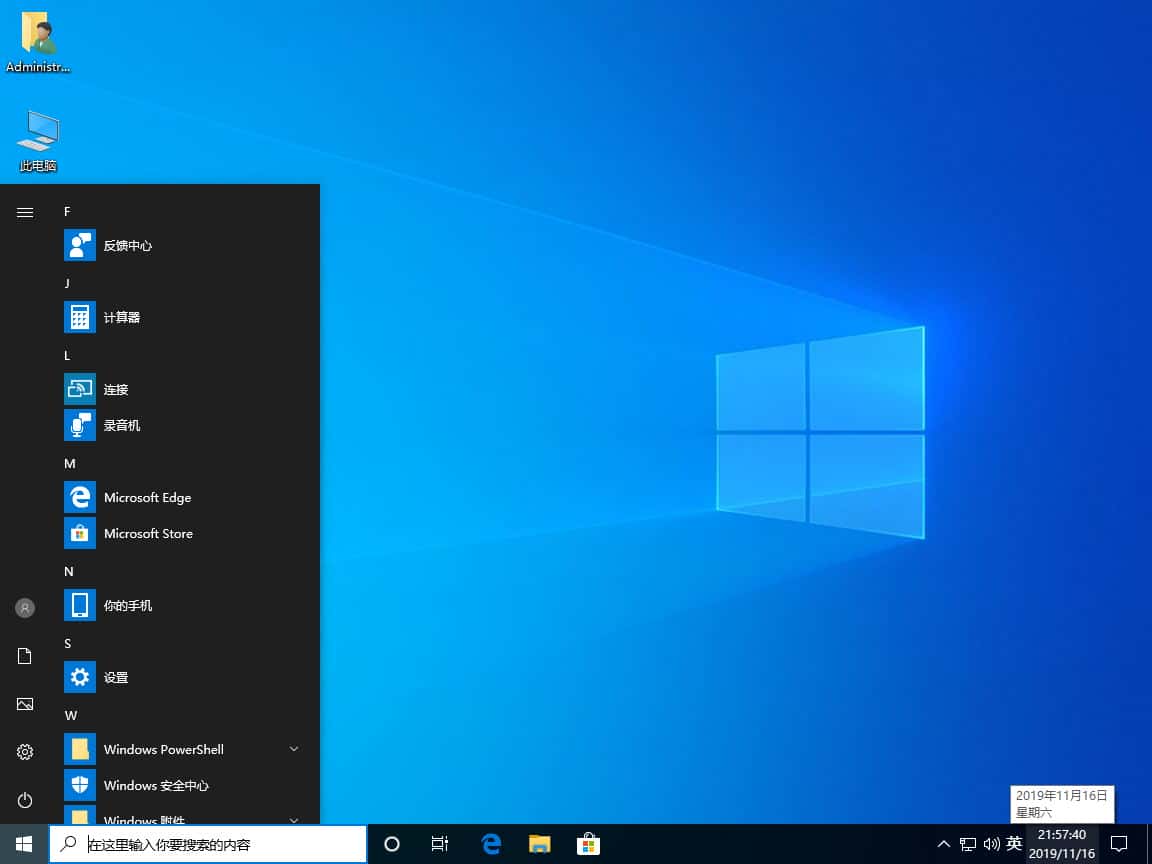This screenshot has height=864, width=1152.
Task: Click the Power icon in Start sidebar
Action: (25, 800)
